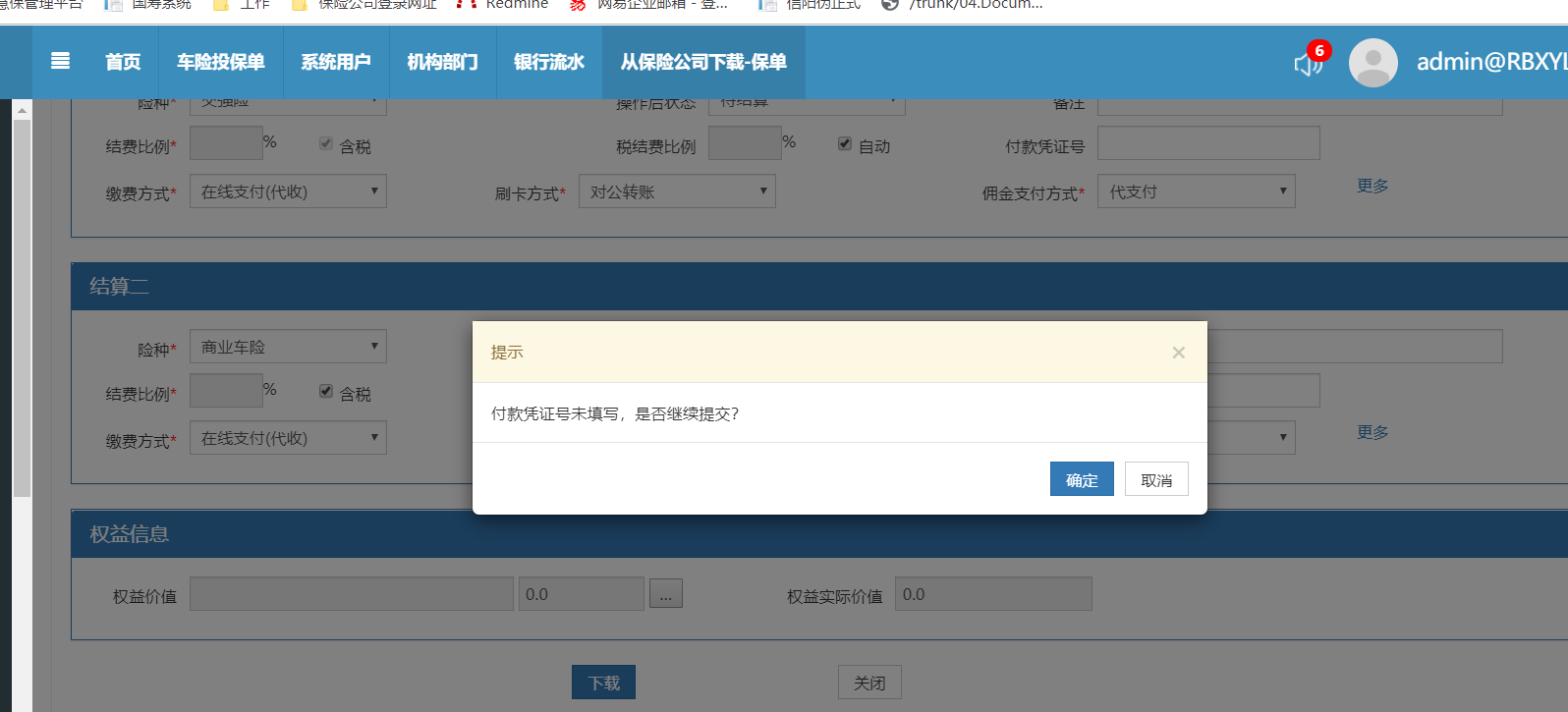Click 取消 in the dialog
This screenshot has width=1568, height=712.
point(1156,479)
